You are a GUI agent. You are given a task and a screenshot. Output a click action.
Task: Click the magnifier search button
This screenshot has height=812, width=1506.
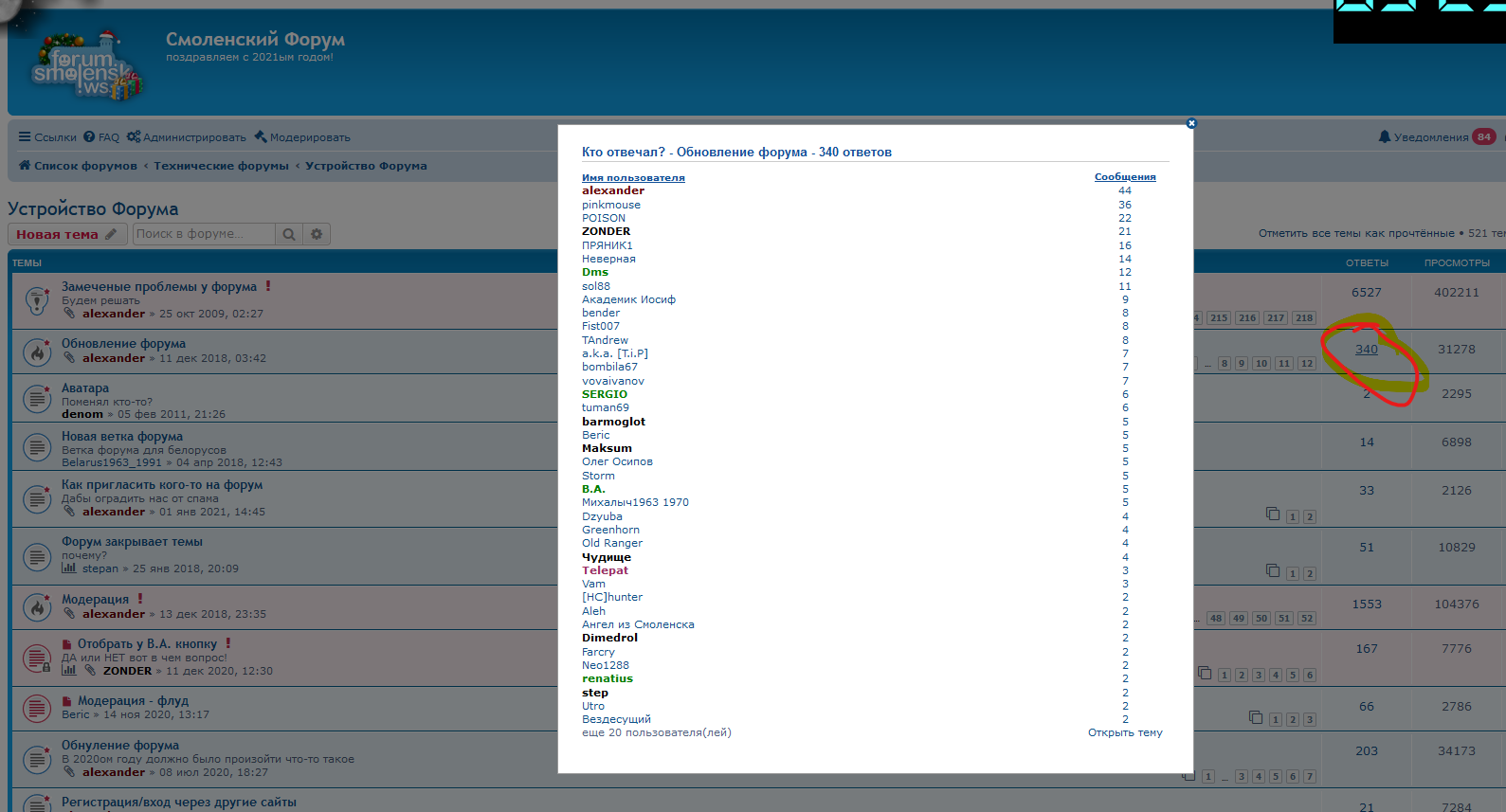(x=289, y=234)
